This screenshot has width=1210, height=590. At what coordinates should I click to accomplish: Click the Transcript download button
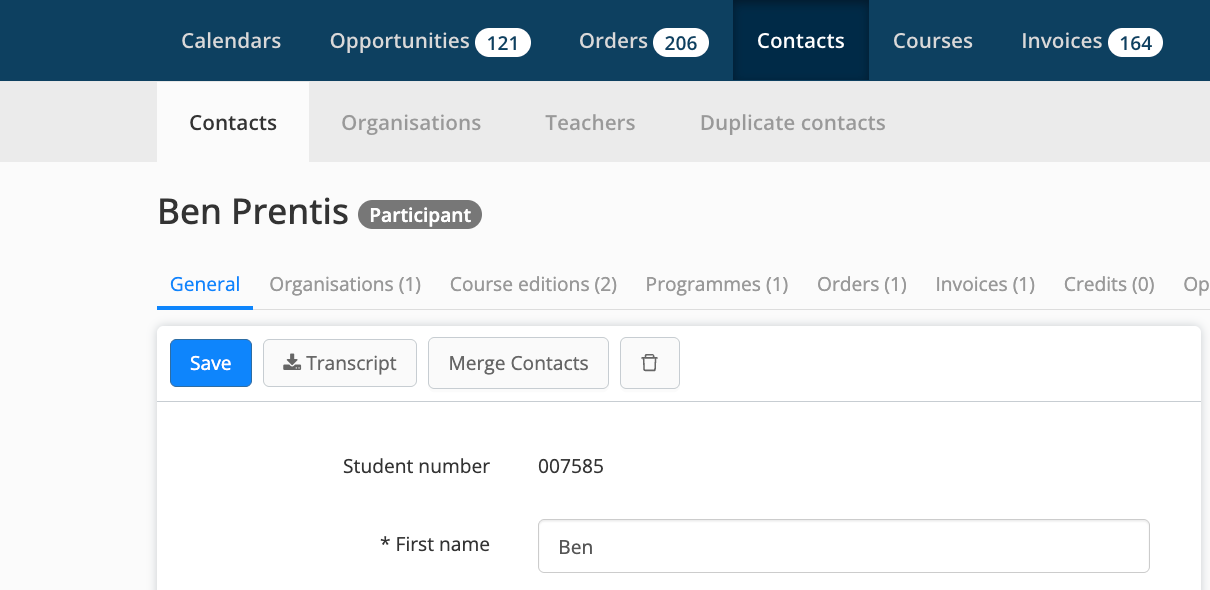(340, 363)
